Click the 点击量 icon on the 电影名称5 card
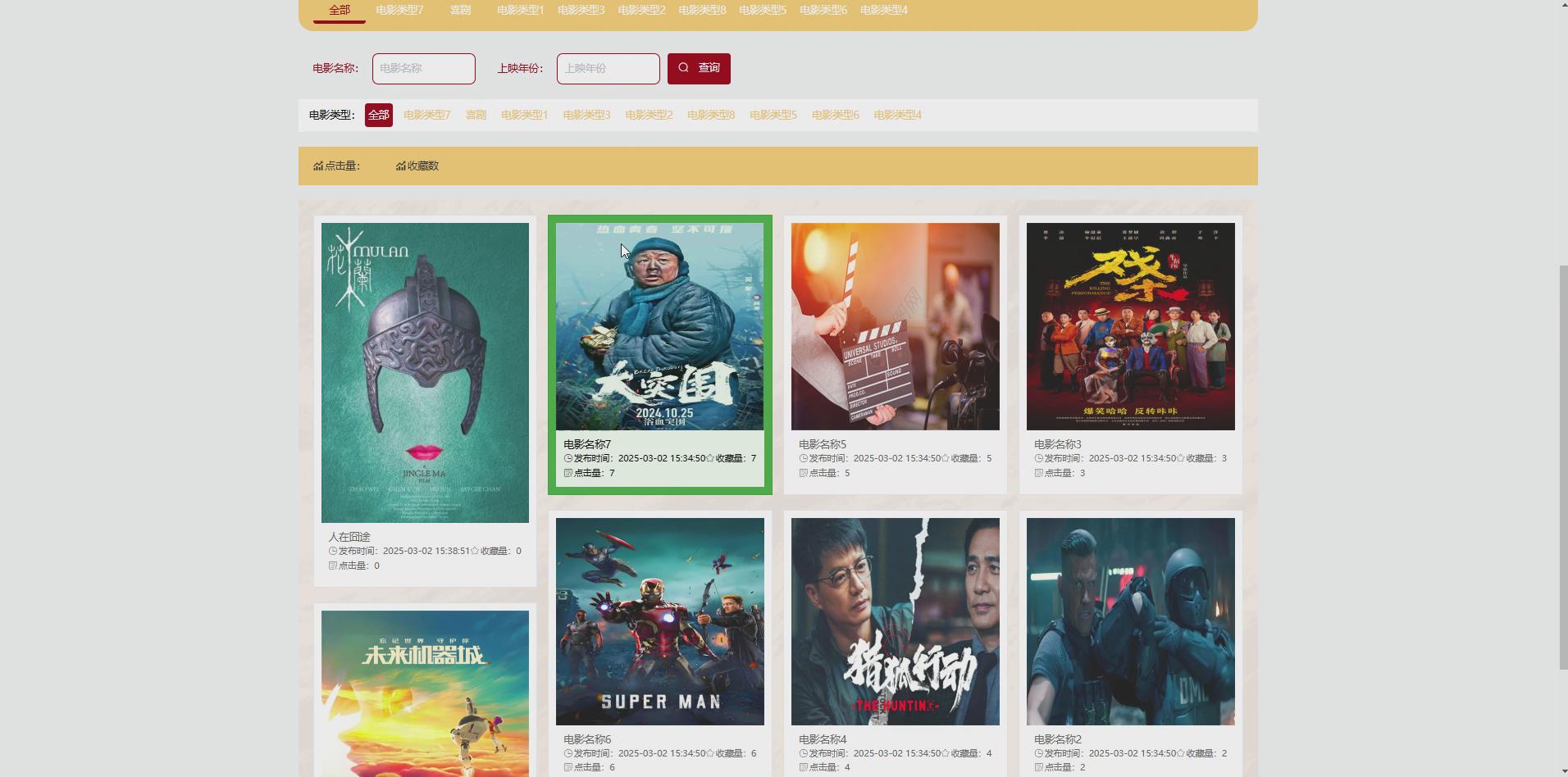 click(804, 473)
